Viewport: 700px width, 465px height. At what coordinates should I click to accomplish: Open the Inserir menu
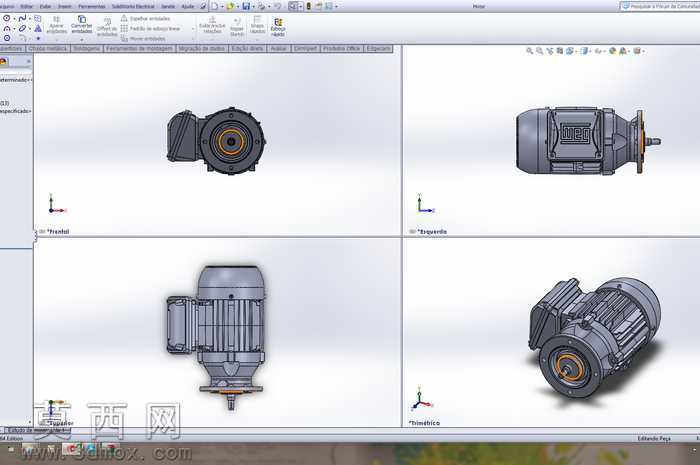64,6
